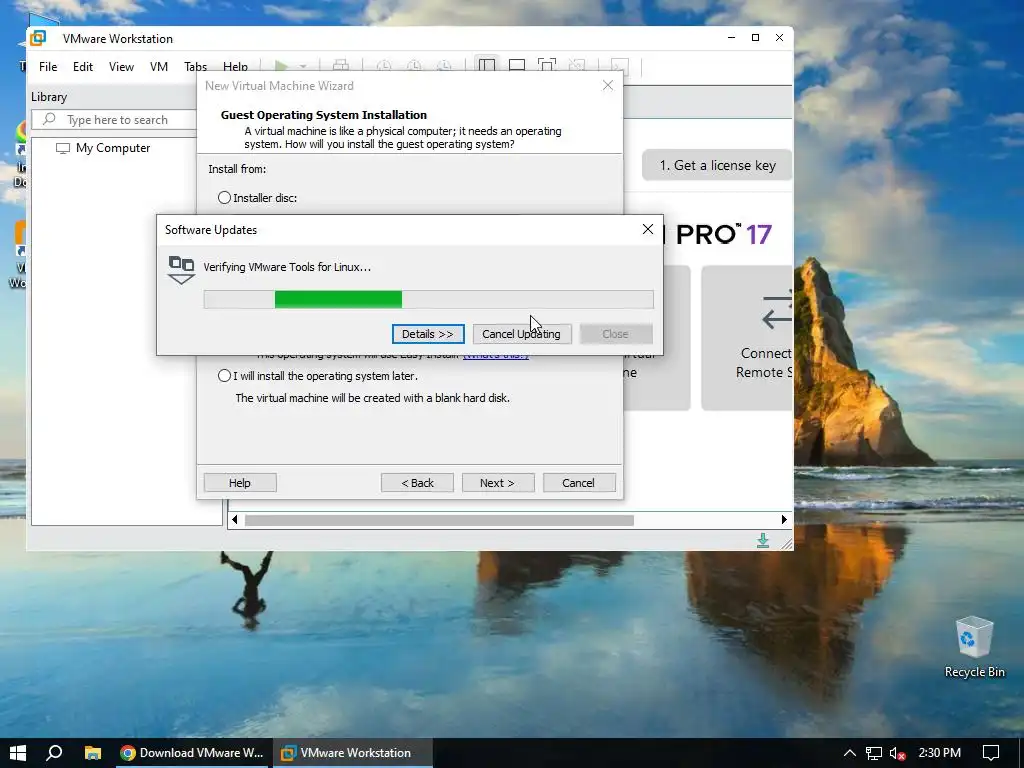Click the horizontal scrollbar right arrow
This screenshot has height=768, width=1024.
click(x=784, y=520)
